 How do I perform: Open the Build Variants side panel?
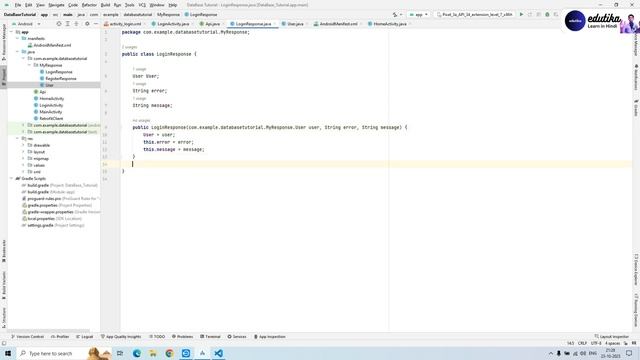click(4, 286)
